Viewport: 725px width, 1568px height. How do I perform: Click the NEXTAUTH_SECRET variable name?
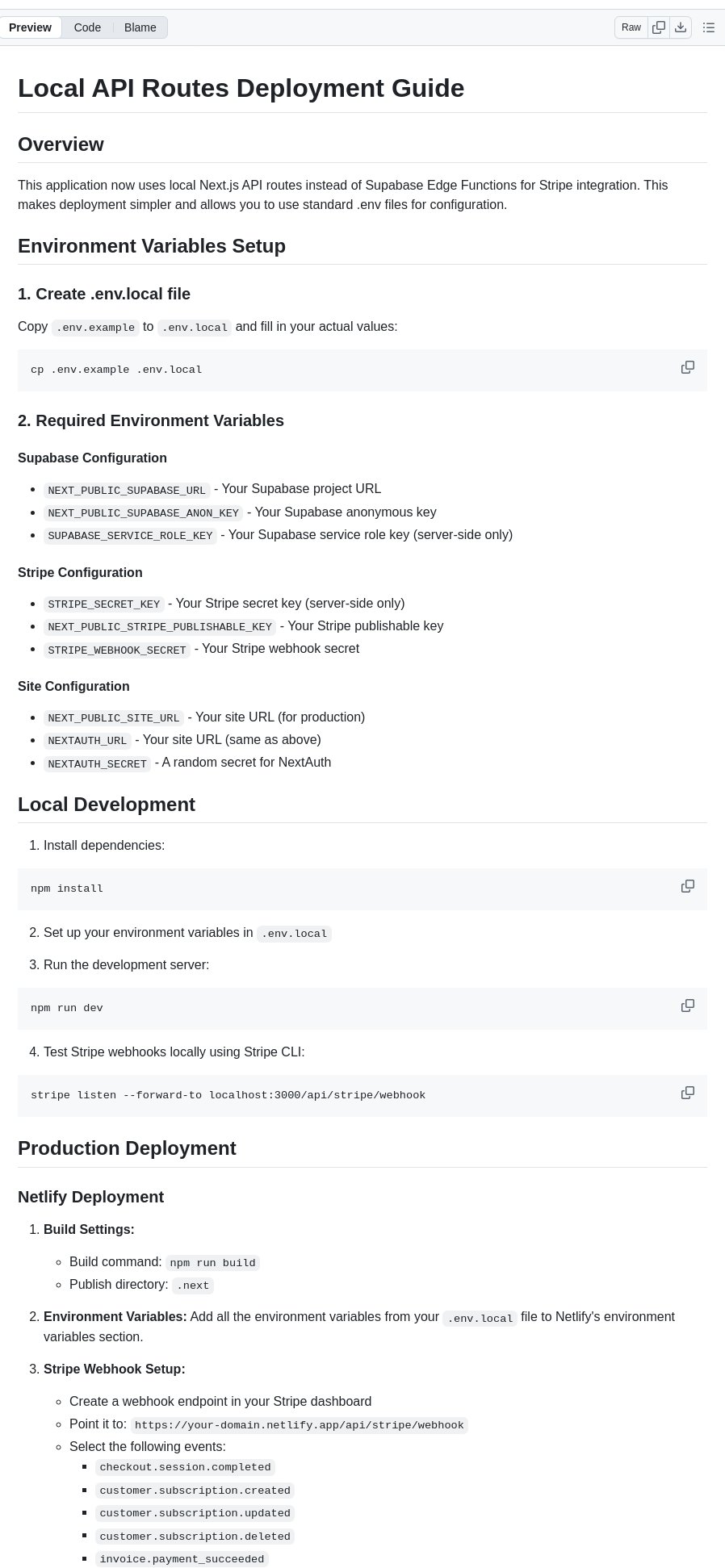(97, 763)
